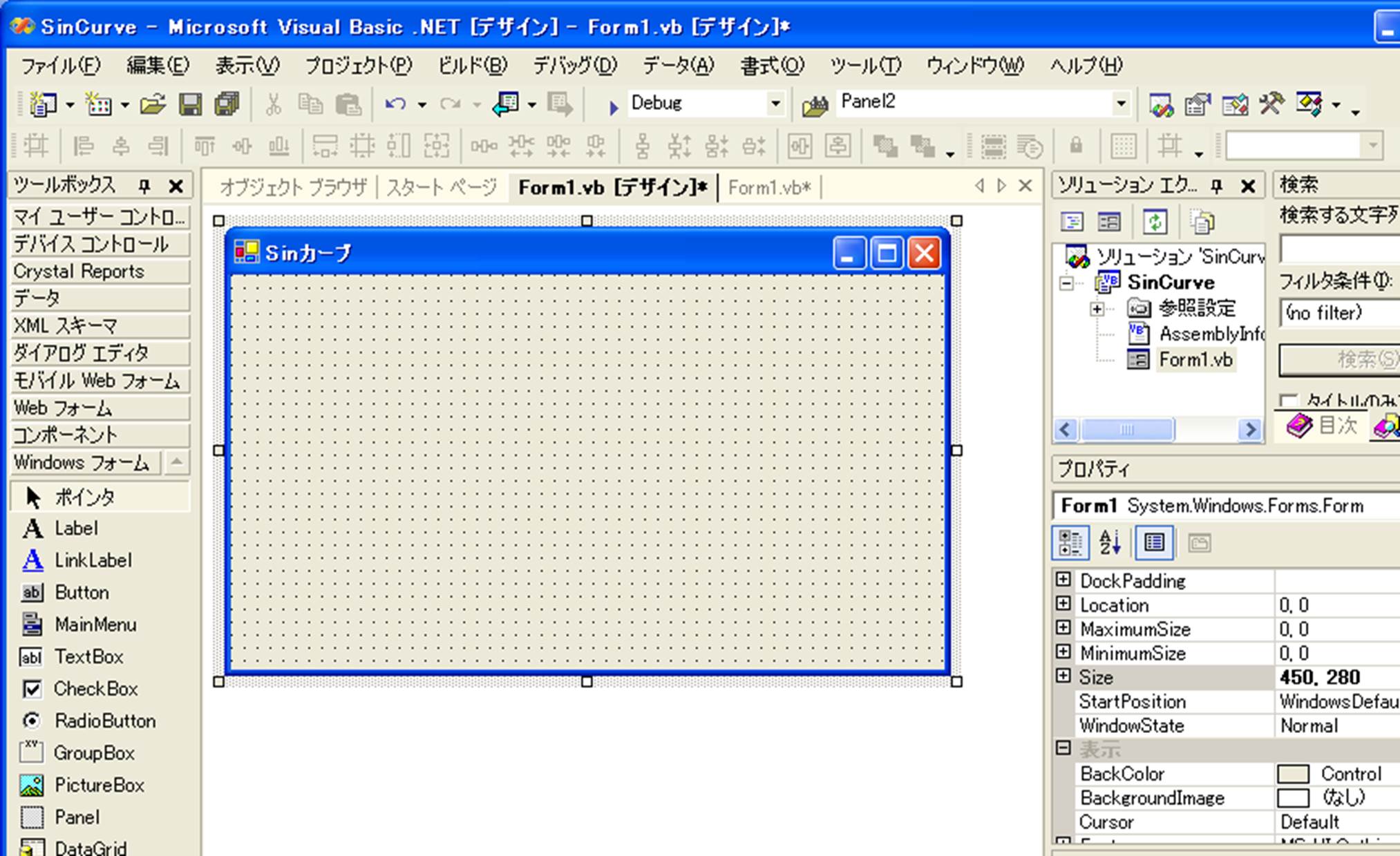The height and width of the screenshot is (856, 1400).
Task: Click the BackColor Control color swatch
Action: coord(1293,774)
